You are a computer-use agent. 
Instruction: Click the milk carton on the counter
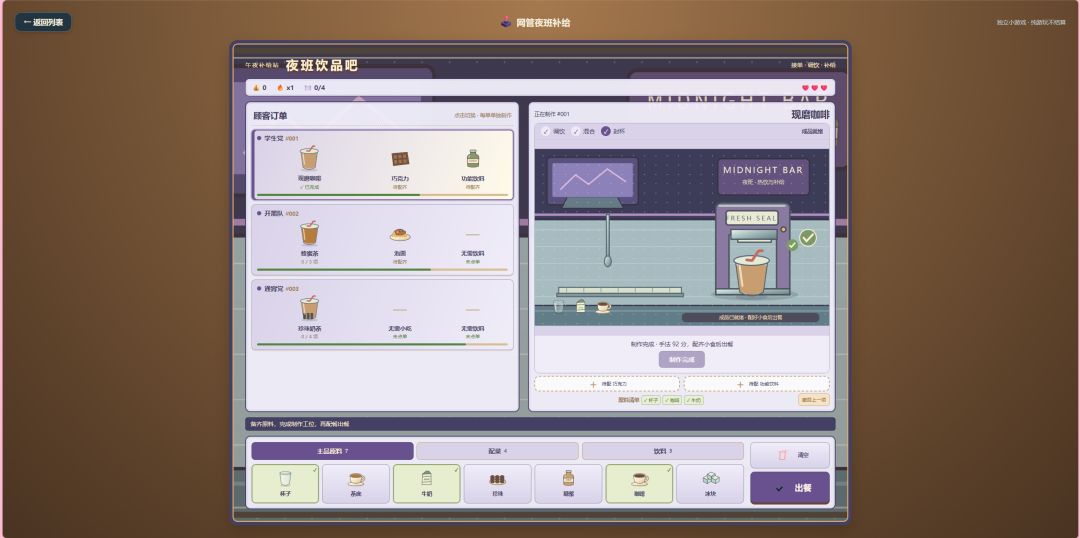(x=581, y=306)
